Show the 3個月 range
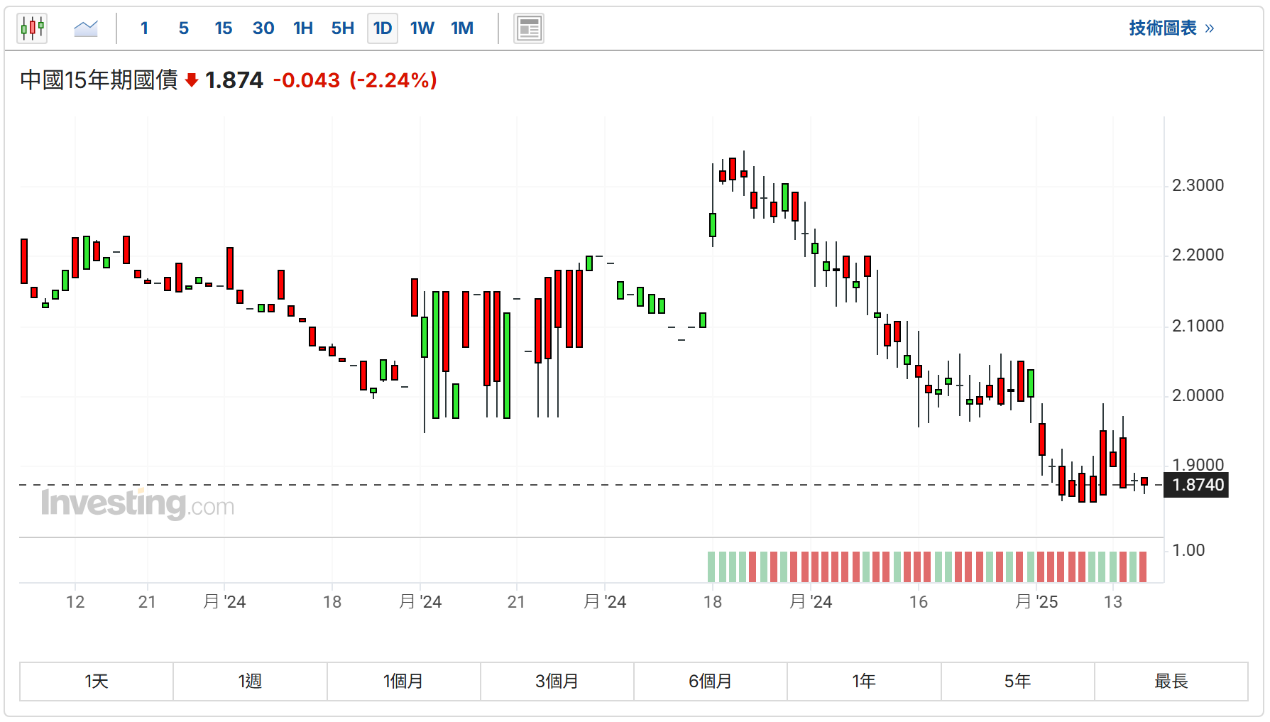Screen dimensions: 1270x722 [x=557, y=681]
